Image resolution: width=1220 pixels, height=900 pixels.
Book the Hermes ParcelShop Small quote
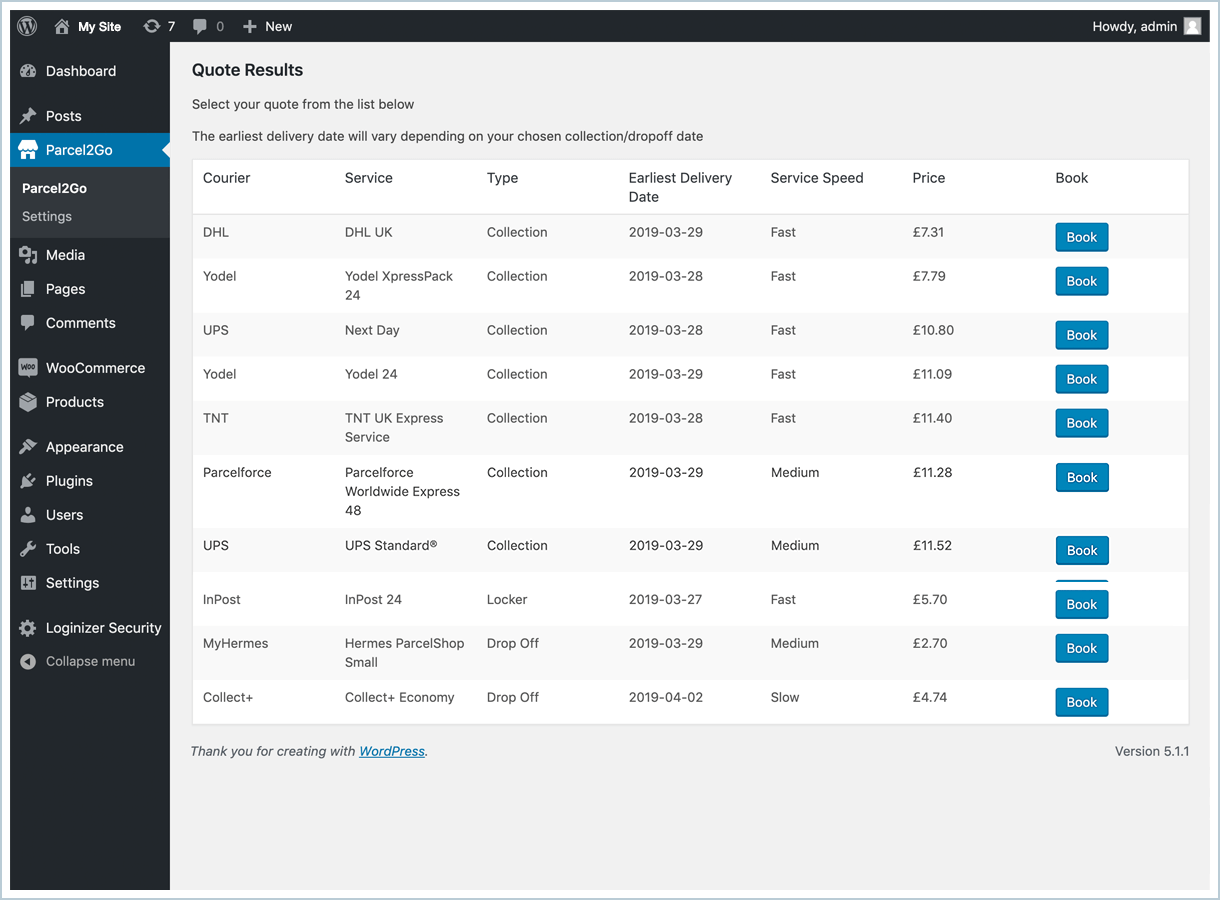(x=1081, y=649)
